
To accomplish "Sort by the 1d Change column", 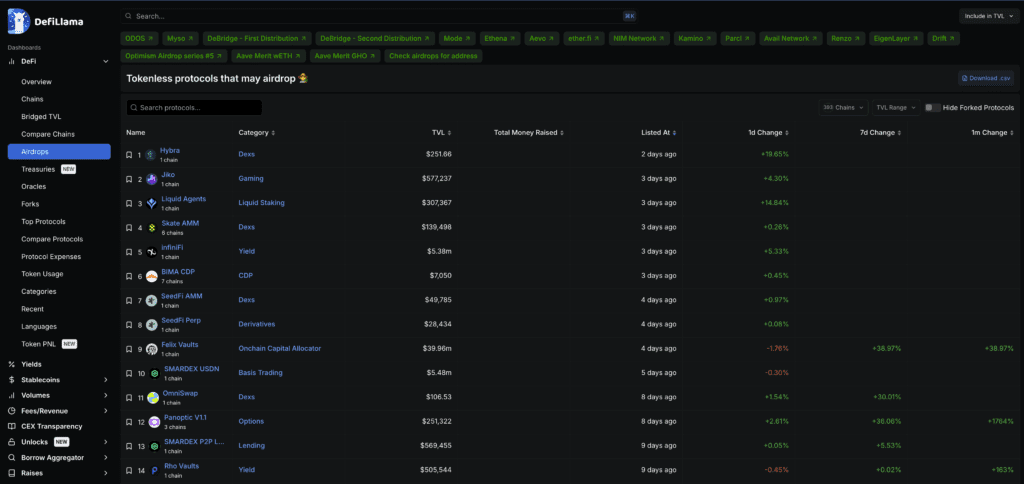I will click(766, 132).
